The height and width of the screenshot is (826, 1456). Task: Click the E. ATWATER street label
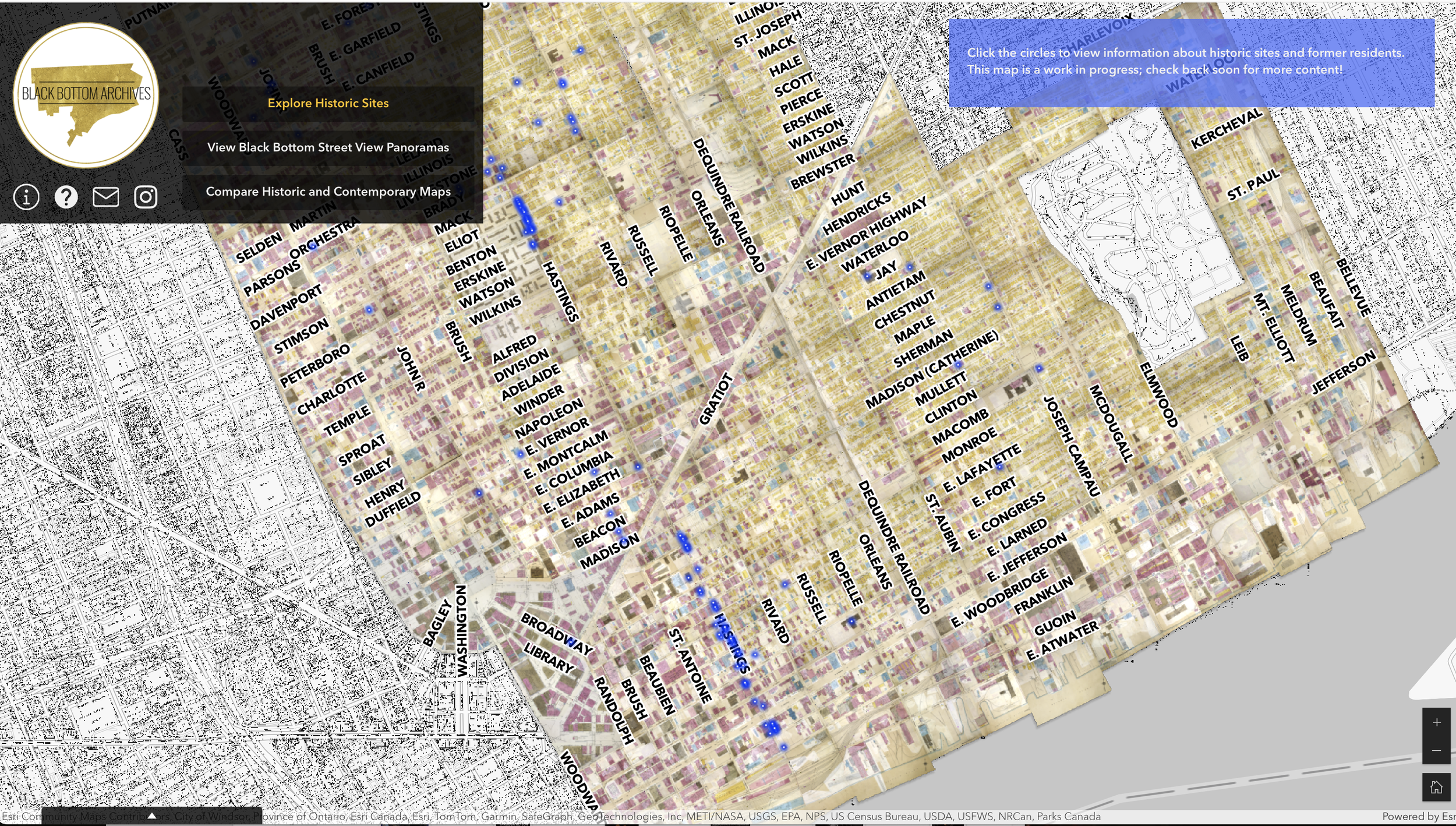tap(1062, 641)
